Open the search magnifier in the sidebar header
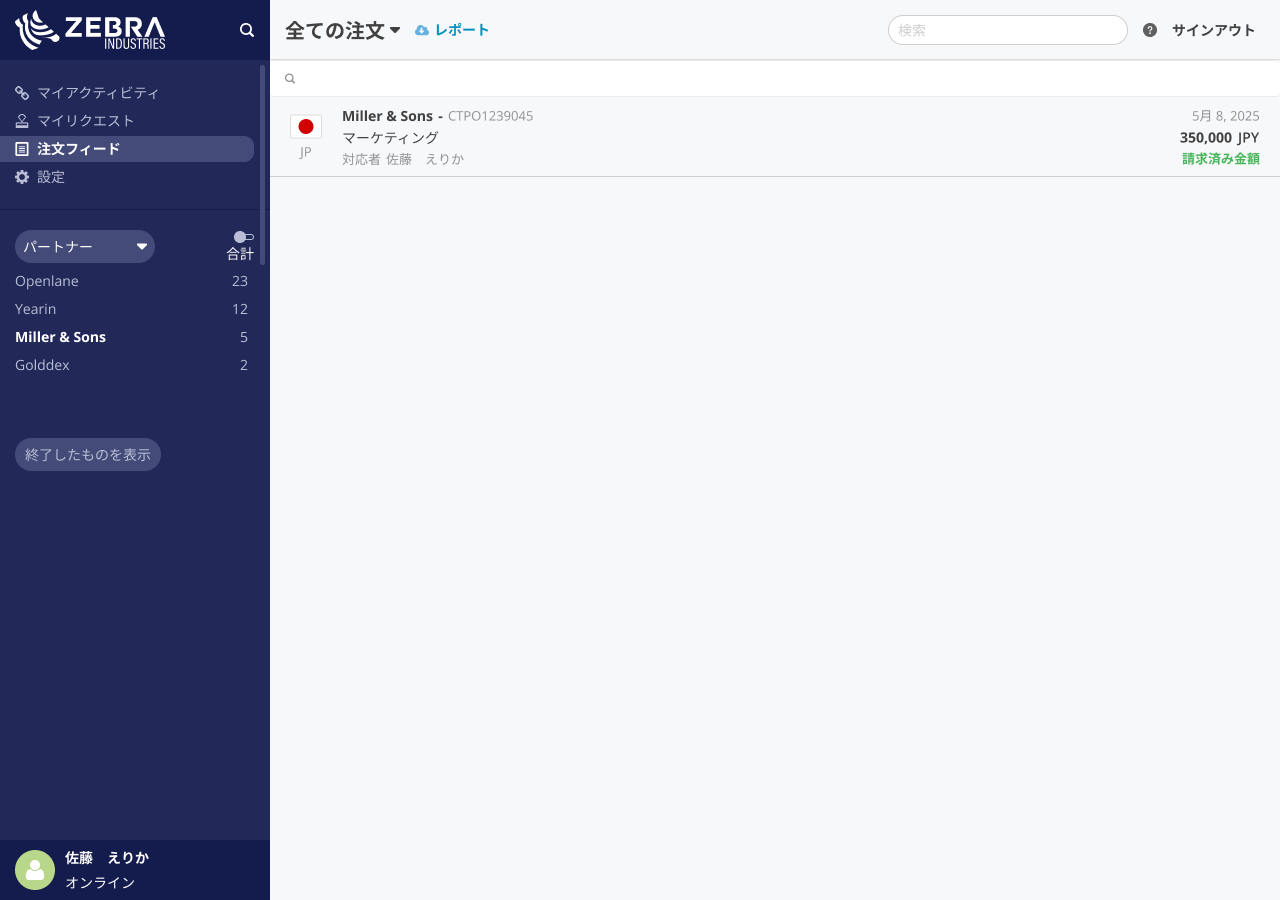 [x=247, y=30]
